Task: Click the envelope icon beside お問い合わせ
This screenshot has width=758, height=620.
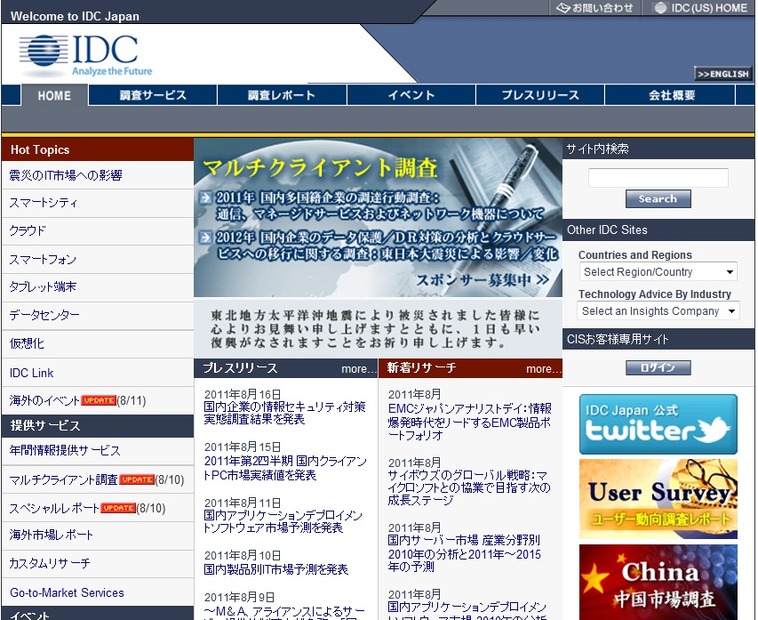Action: click(x=563, y=8)
